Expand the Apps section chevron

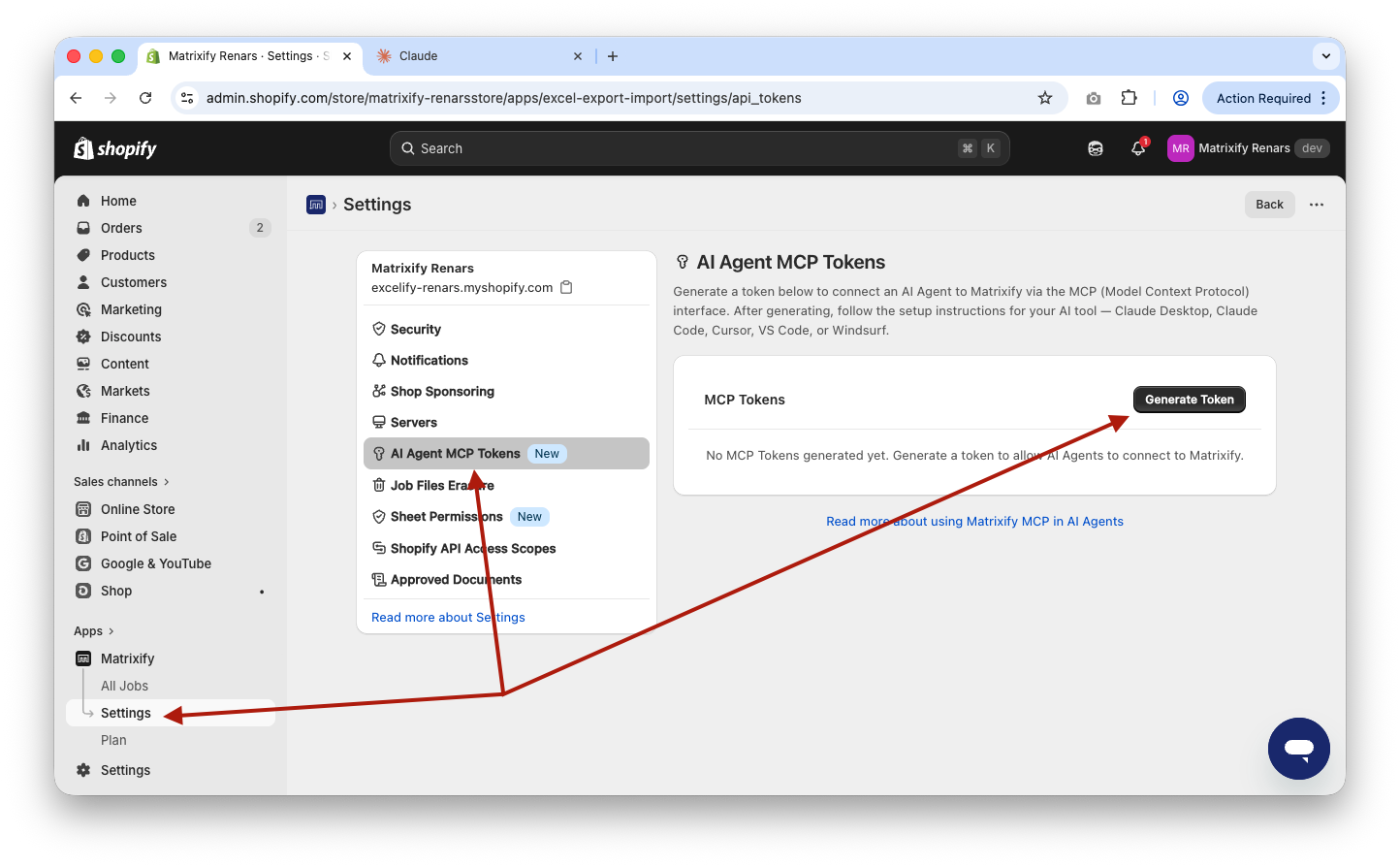pyautogui.click(x=111, y=631)
